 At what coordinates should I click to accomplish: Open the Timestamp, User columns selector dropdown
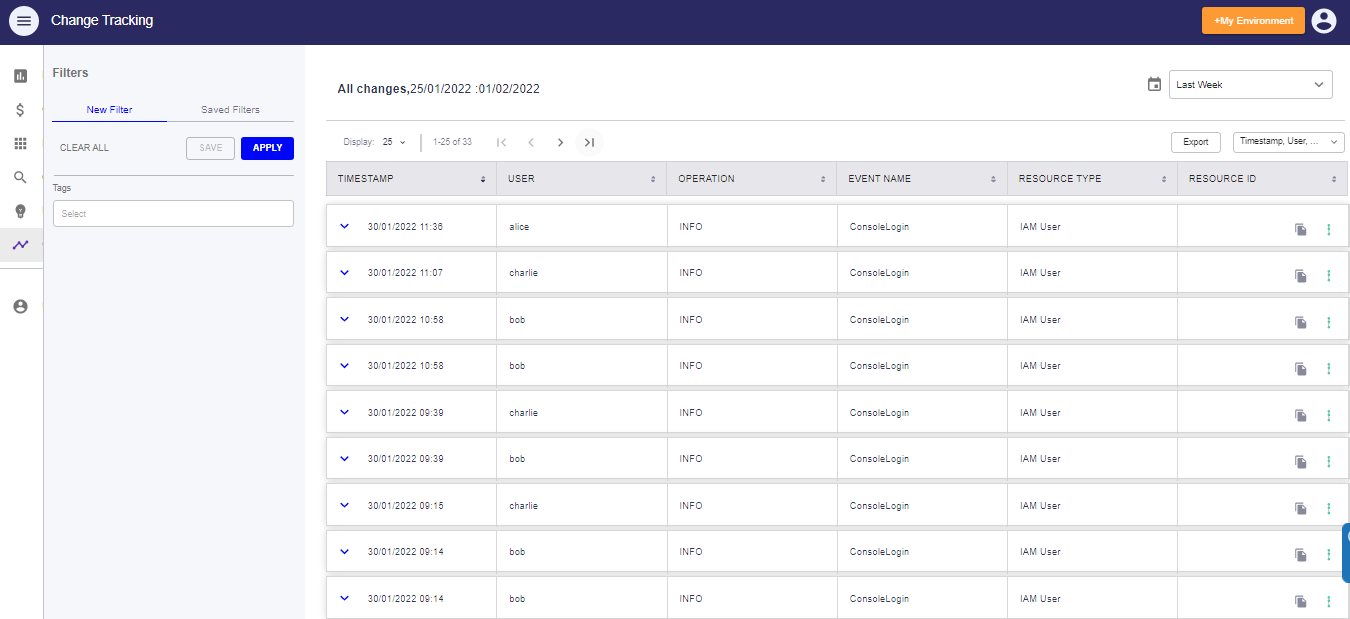point(1289,142)
